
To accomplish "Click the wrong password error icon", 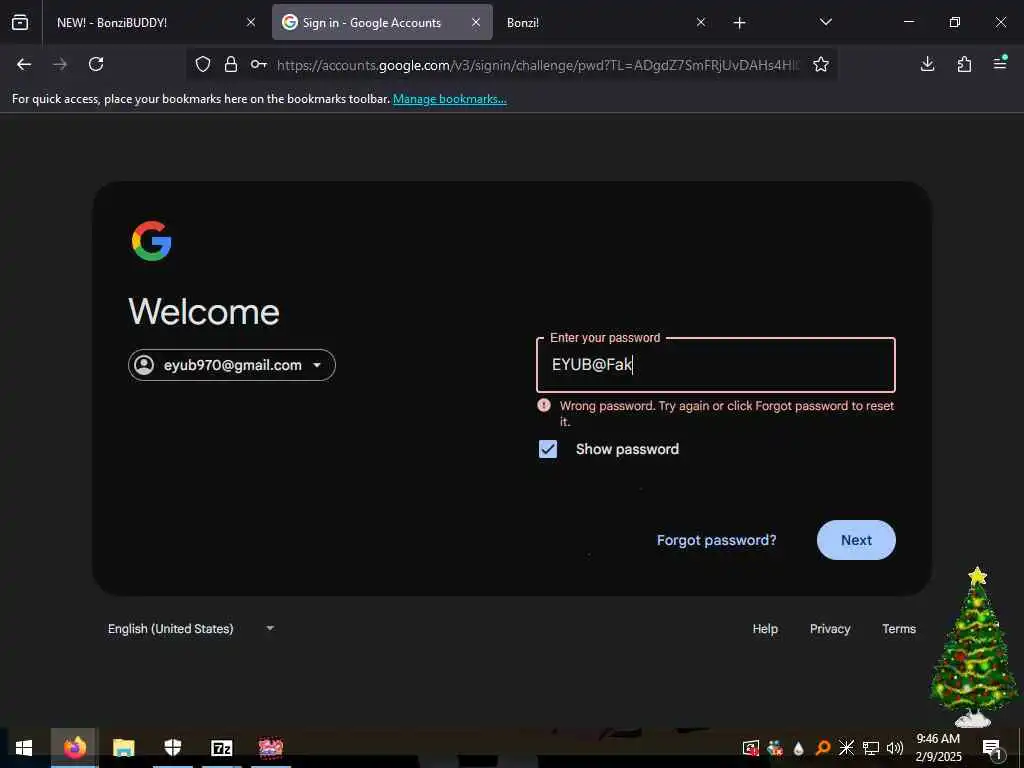I will pos(544,406).
